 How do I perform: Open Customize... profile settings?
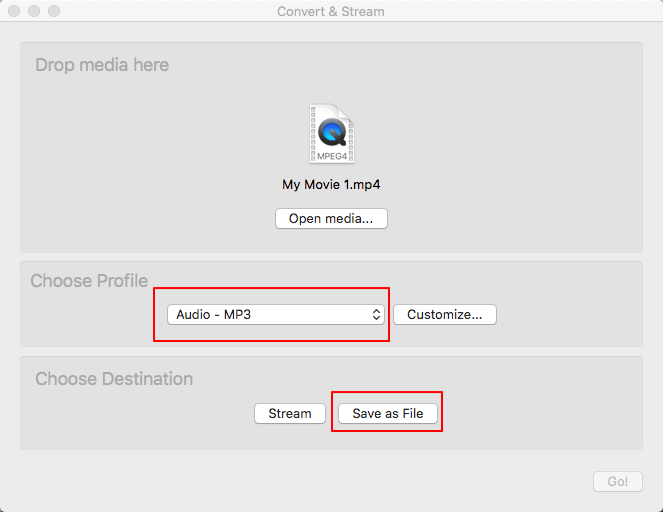[444, 314]
